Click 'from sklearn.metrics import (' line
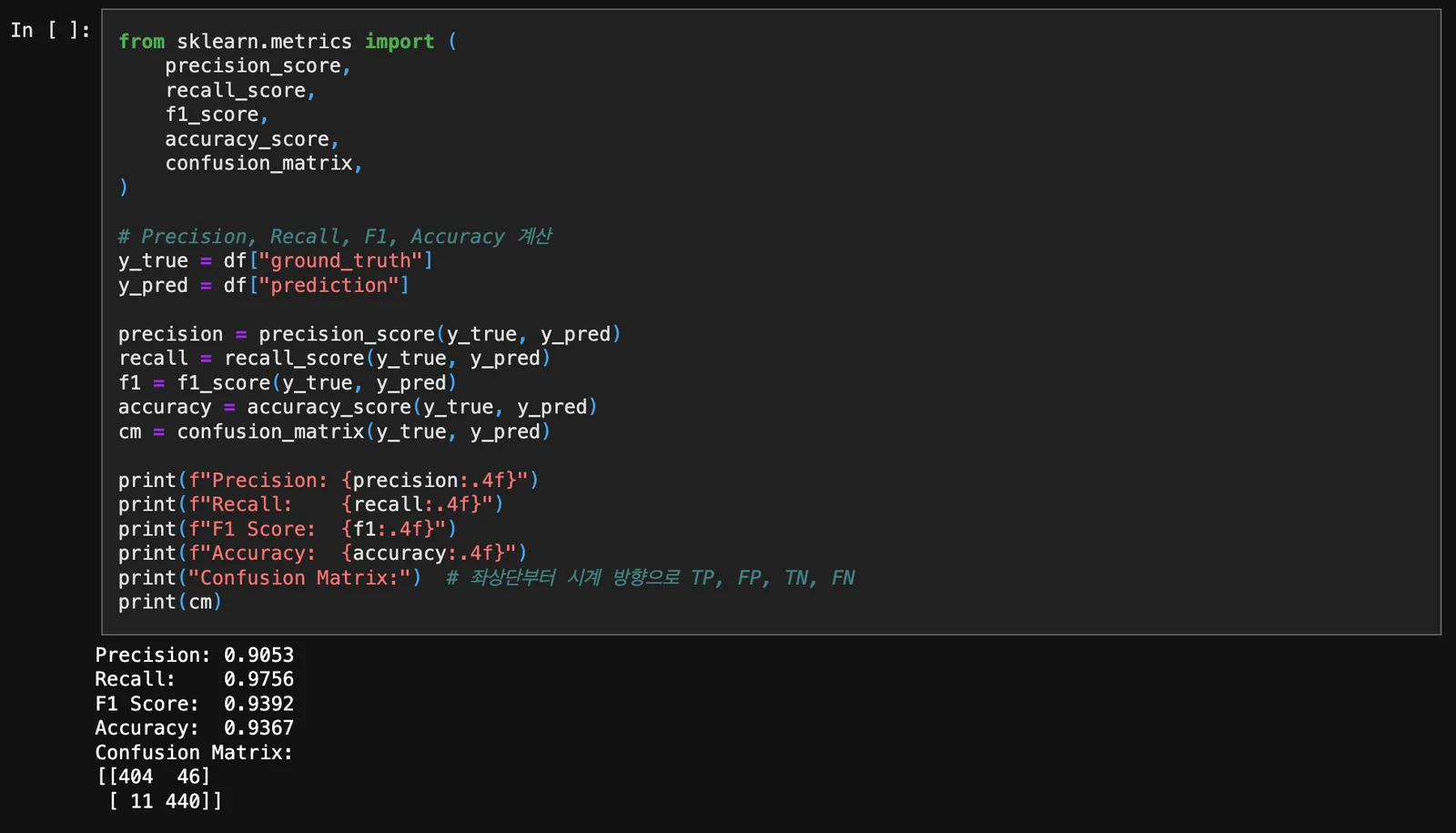The image size is (1456, 833). (288, 41)
